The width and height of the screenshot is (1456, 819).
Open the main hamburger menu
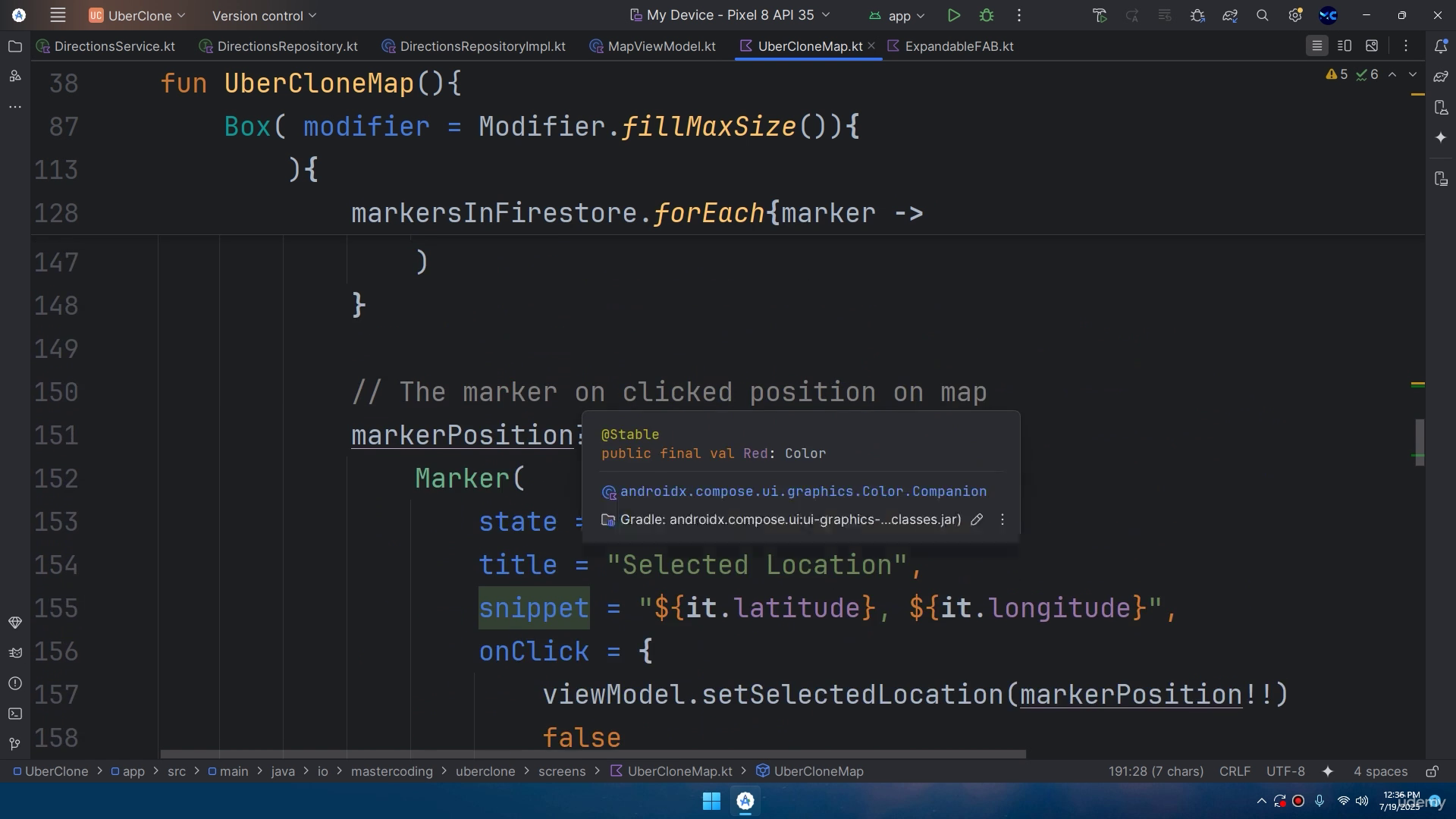tap(58, 15)
